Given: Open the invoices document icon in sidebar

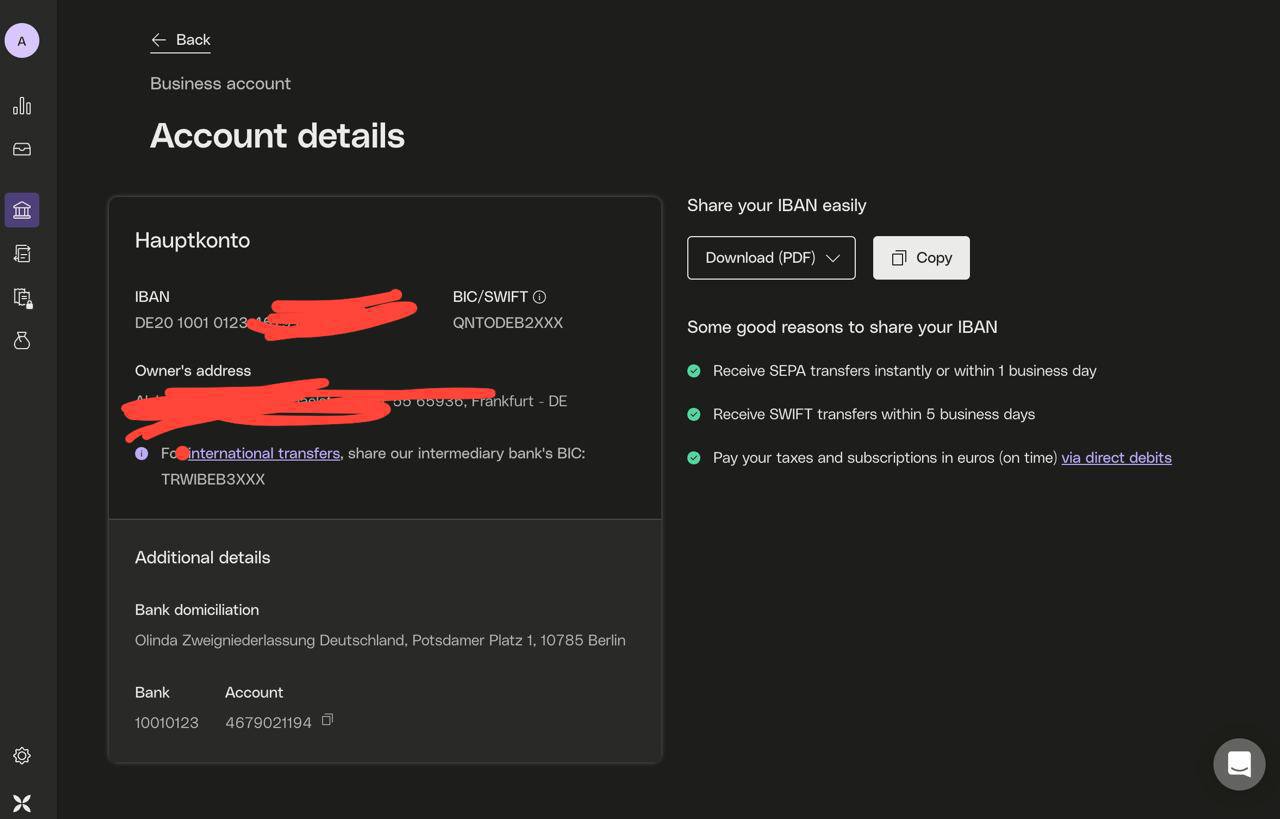Looking at the screenshot, I should pyautogui.click(x=22, y=254).
